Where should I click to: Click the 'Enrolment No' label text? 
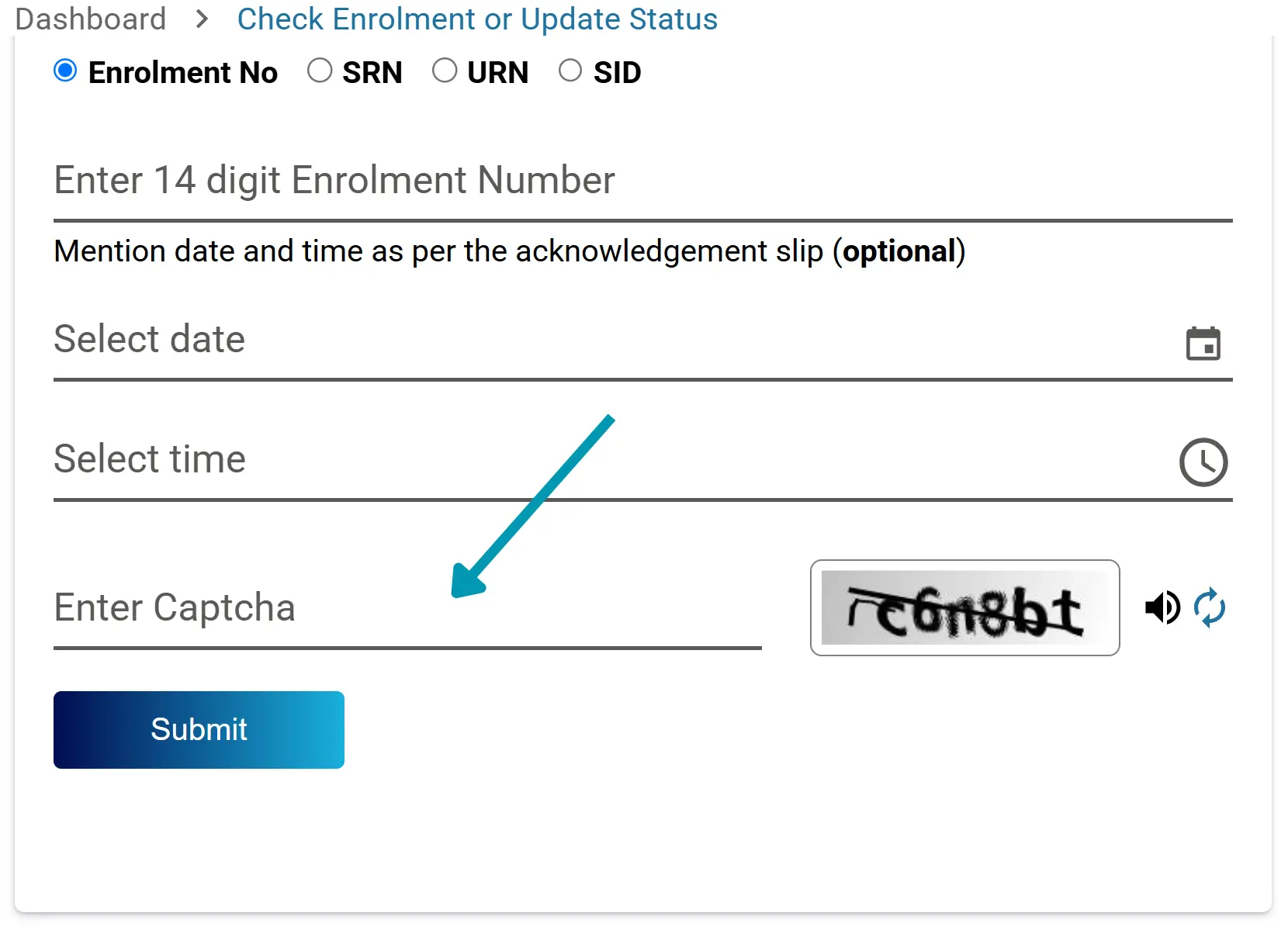(x=183, y=73)
